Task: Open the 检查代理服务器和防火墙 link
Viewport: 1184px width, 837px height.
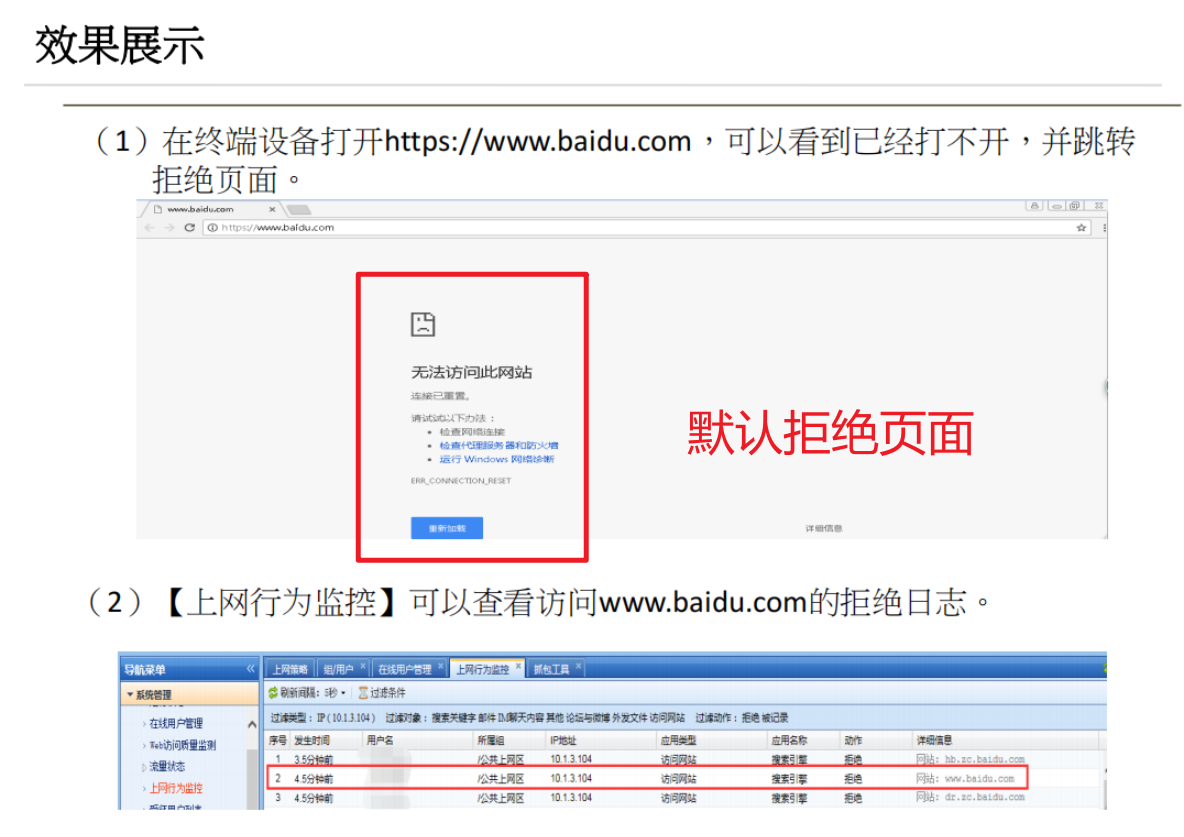Action: [498, 446]
